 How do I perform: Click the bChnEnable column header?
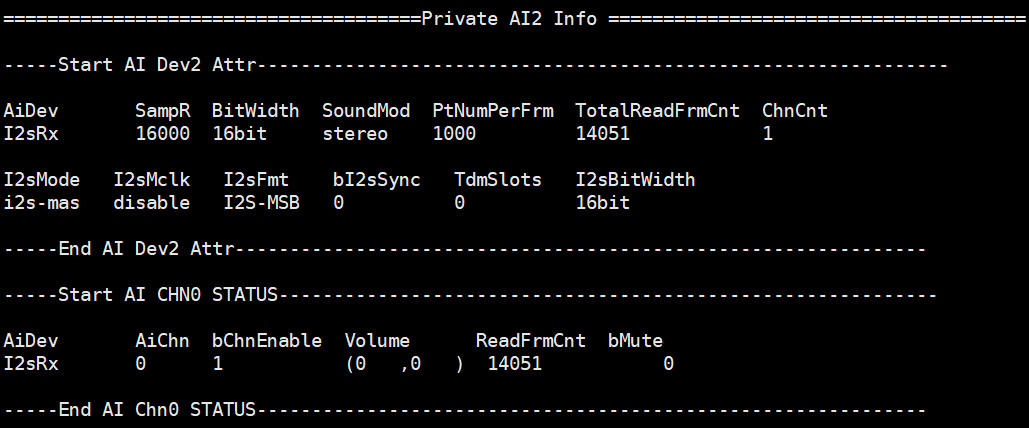click(x=267, y=340)
